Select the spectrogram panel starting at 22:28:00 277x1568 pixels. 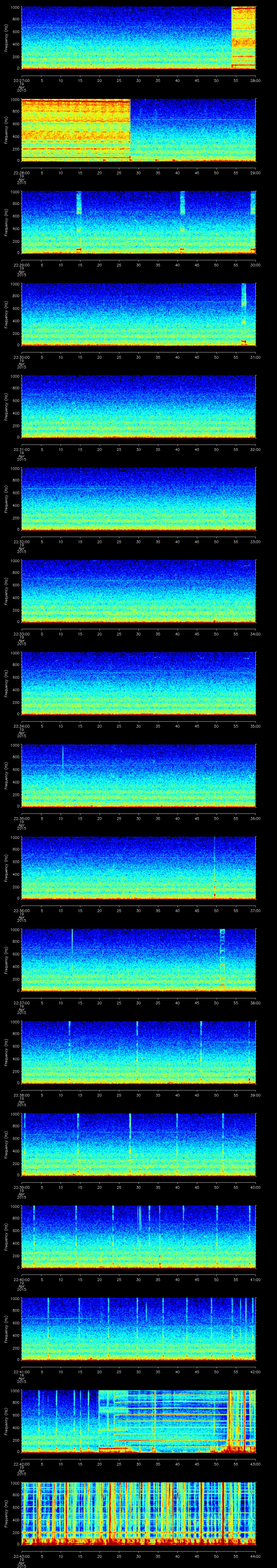tap(138, 130)
